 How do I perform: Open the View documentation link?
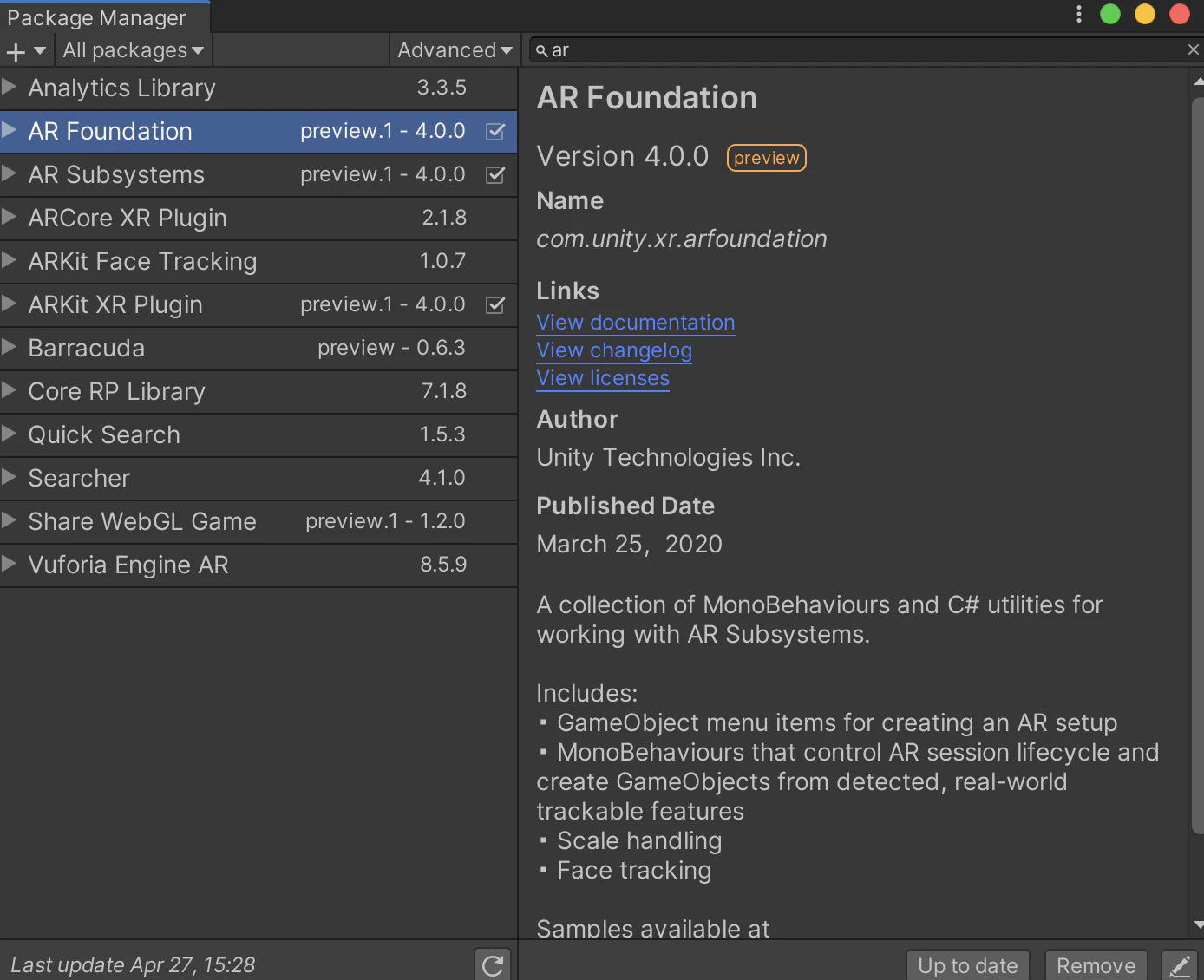tap(636, 323)
